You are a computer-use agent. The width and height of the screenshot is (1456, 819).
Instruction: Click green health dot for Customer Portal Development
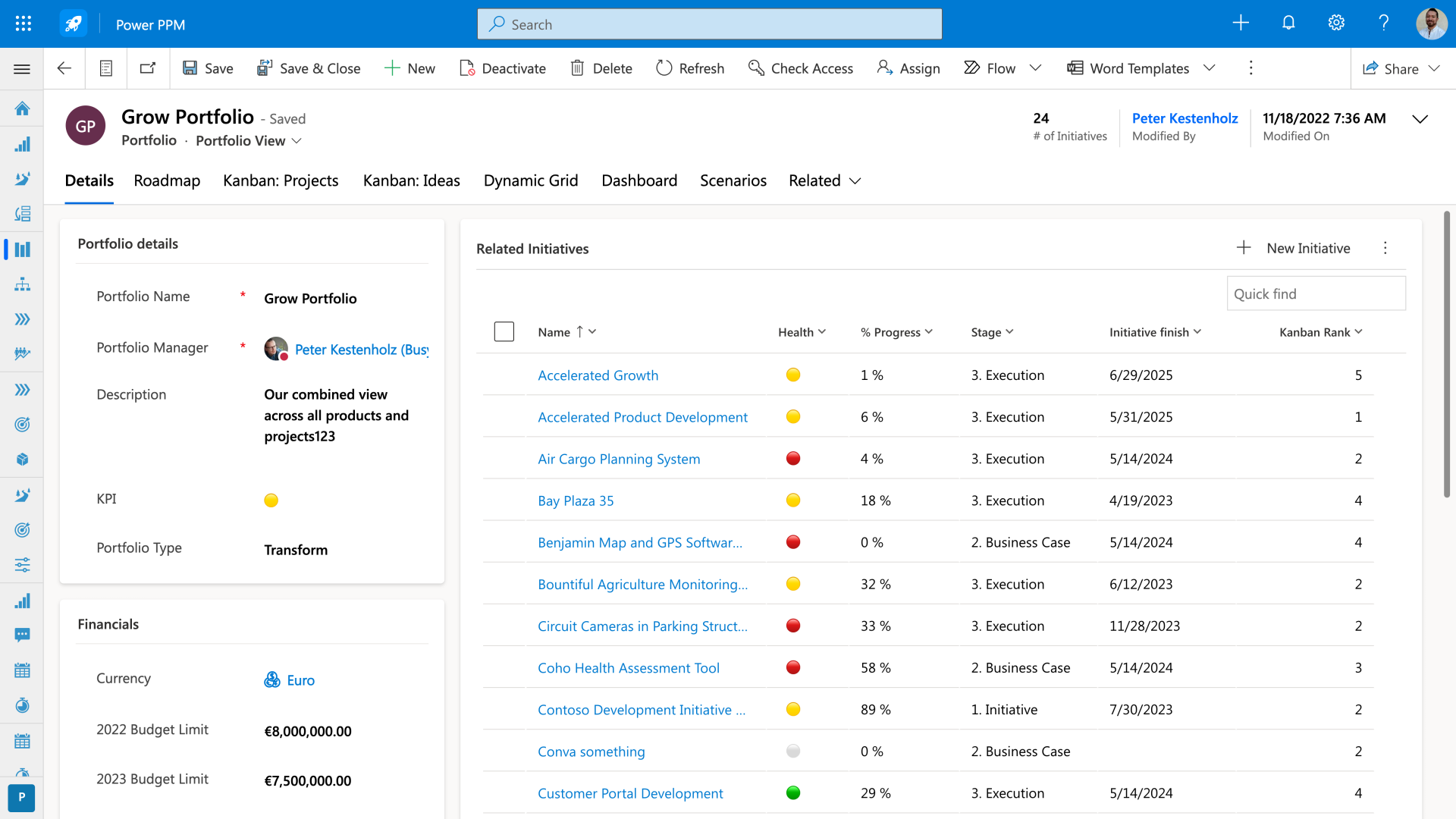(x=793, y=792)
